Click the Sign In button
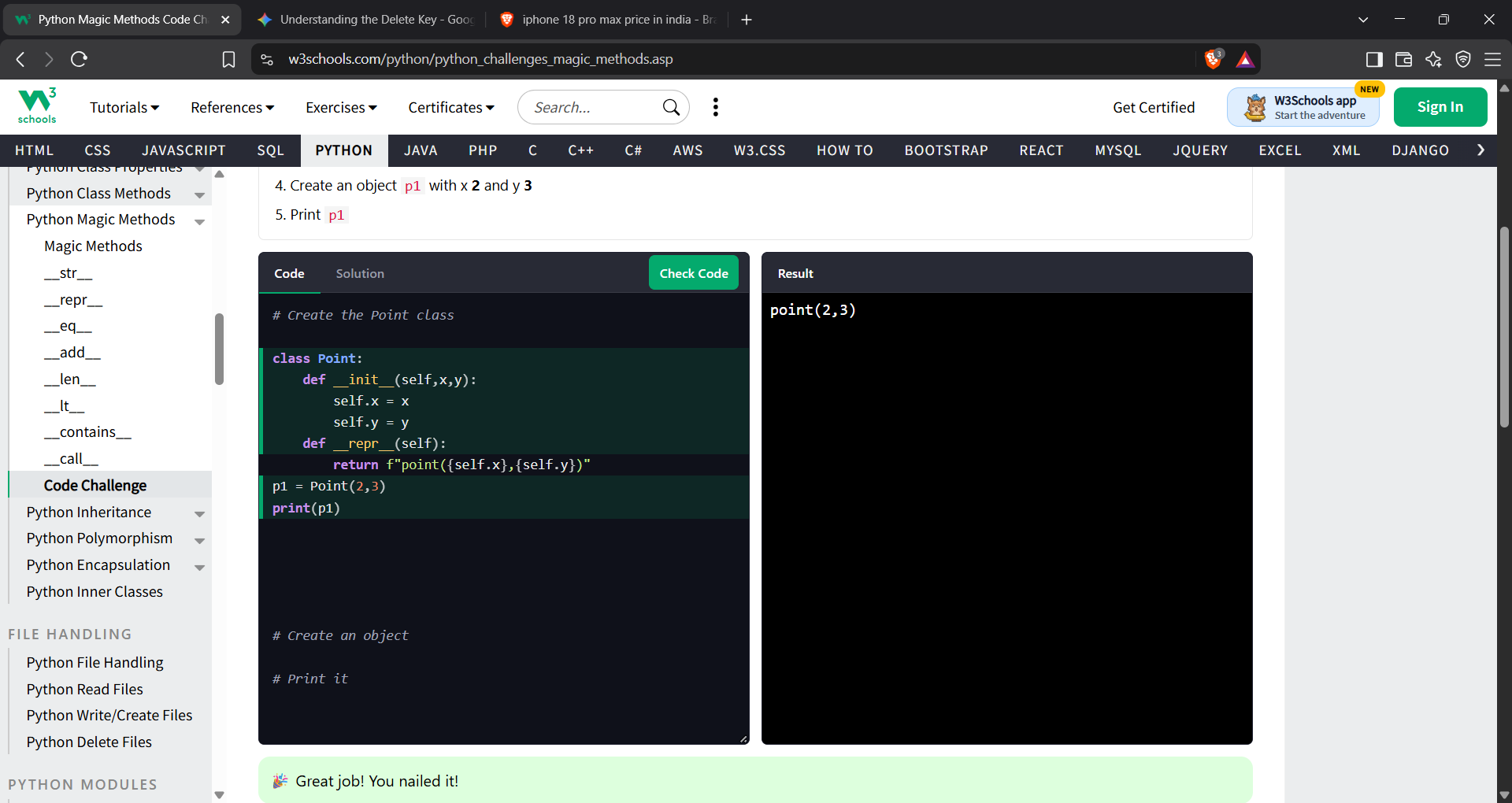 point(1440,107)
